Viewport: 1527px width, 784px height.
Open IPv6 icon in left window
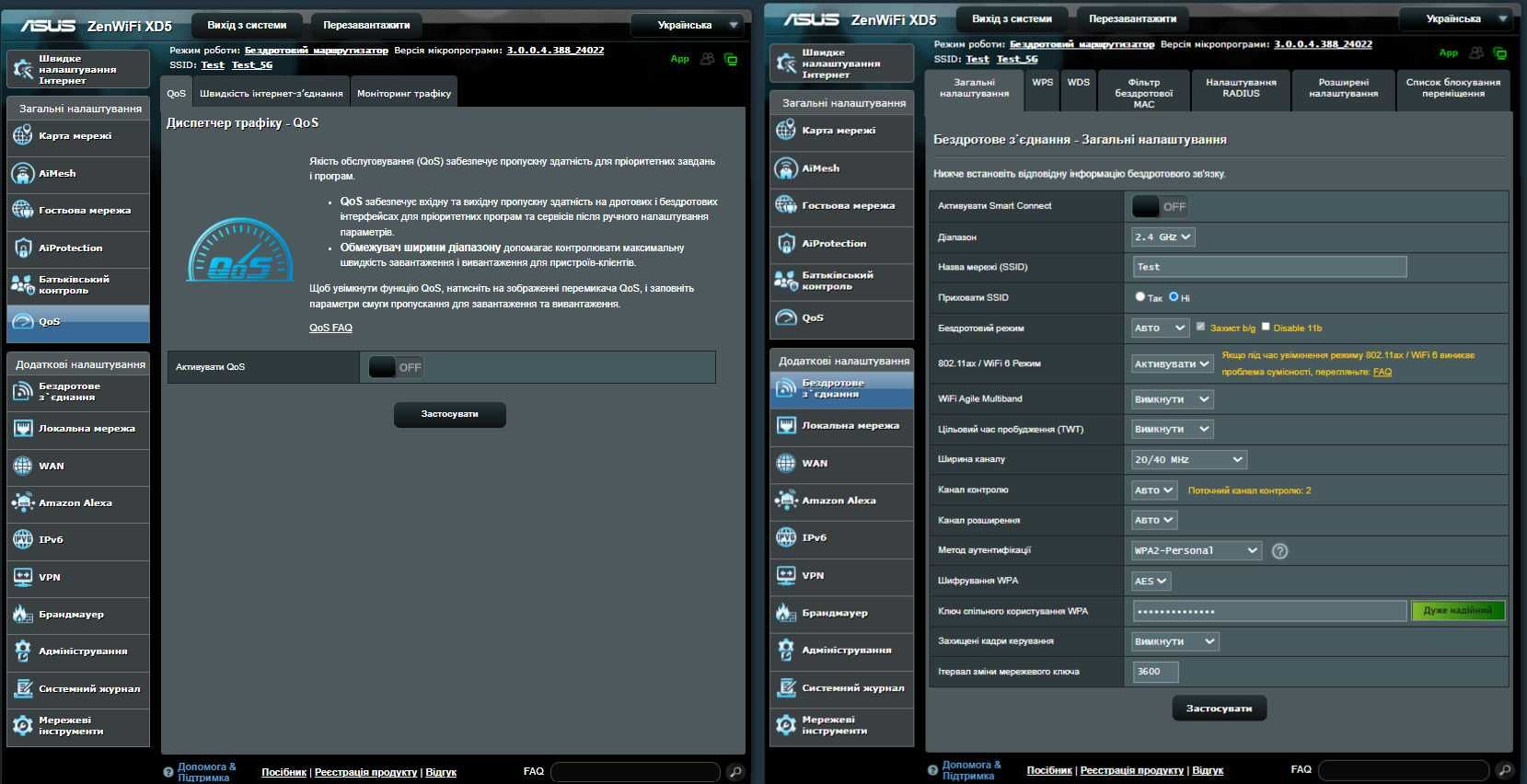(x=23, y=540)
